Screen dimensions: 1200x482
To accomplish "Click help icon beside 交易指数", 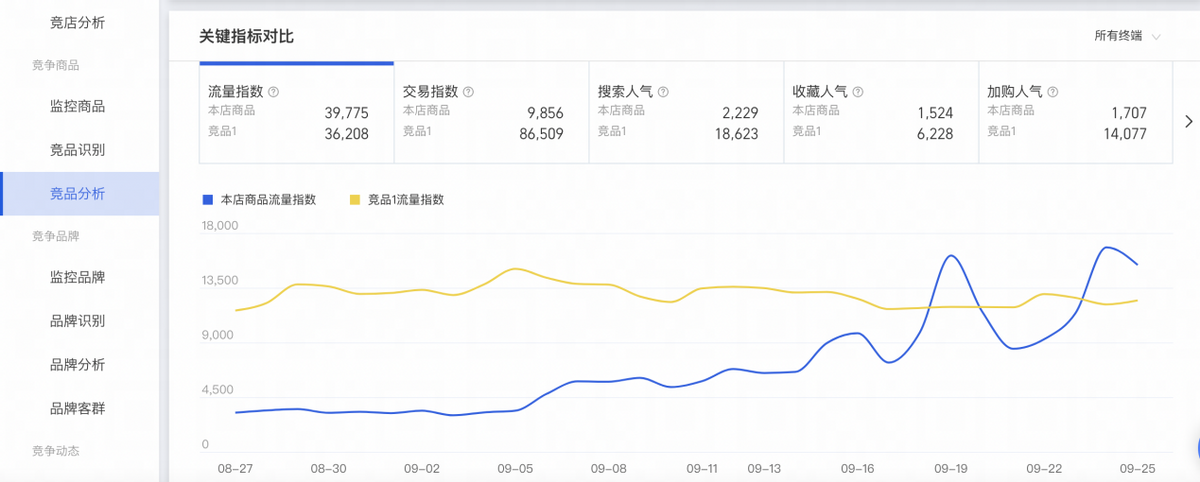I will pos(469,92).
